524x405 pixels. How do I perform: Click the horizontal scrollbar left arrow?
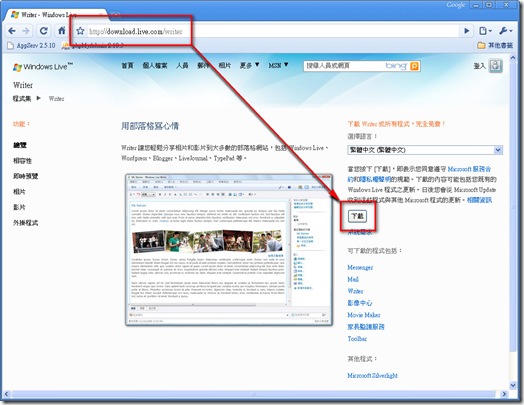[x=6, y=394]
